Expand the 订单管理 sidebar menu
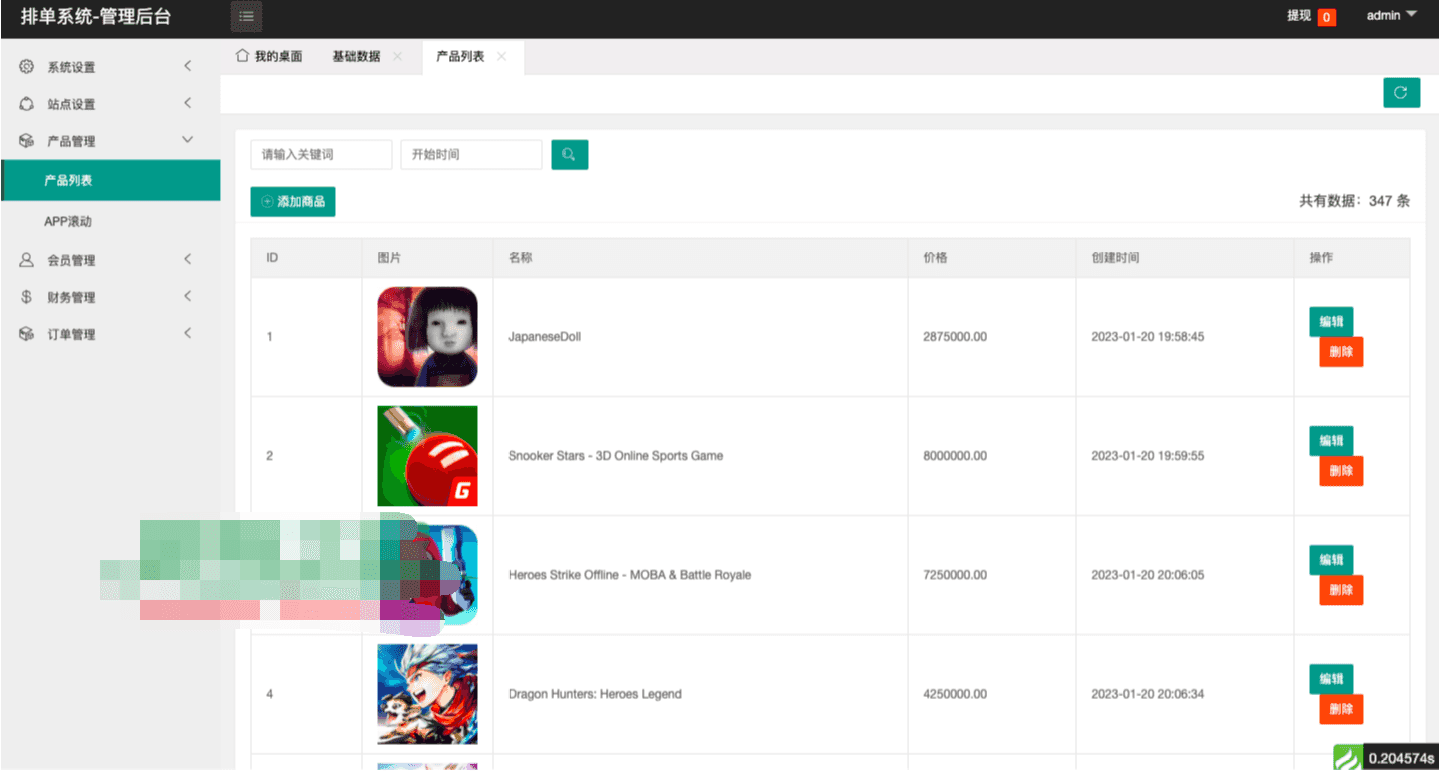The height and width of the screenshot is (775, 1442). pyautogui.click(x=110, y=334)
